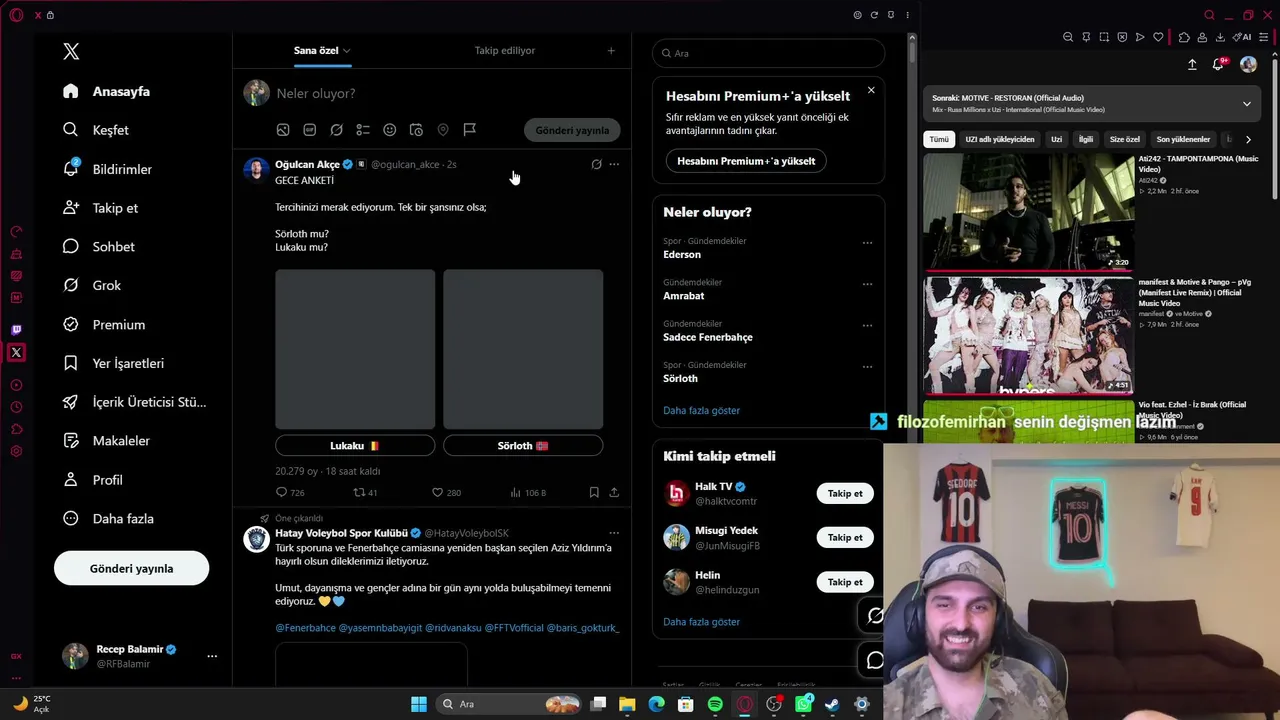Viewport: 1280px width, 720px height.
Task: Open the Windows Start menu
Action: click(419, 704)
